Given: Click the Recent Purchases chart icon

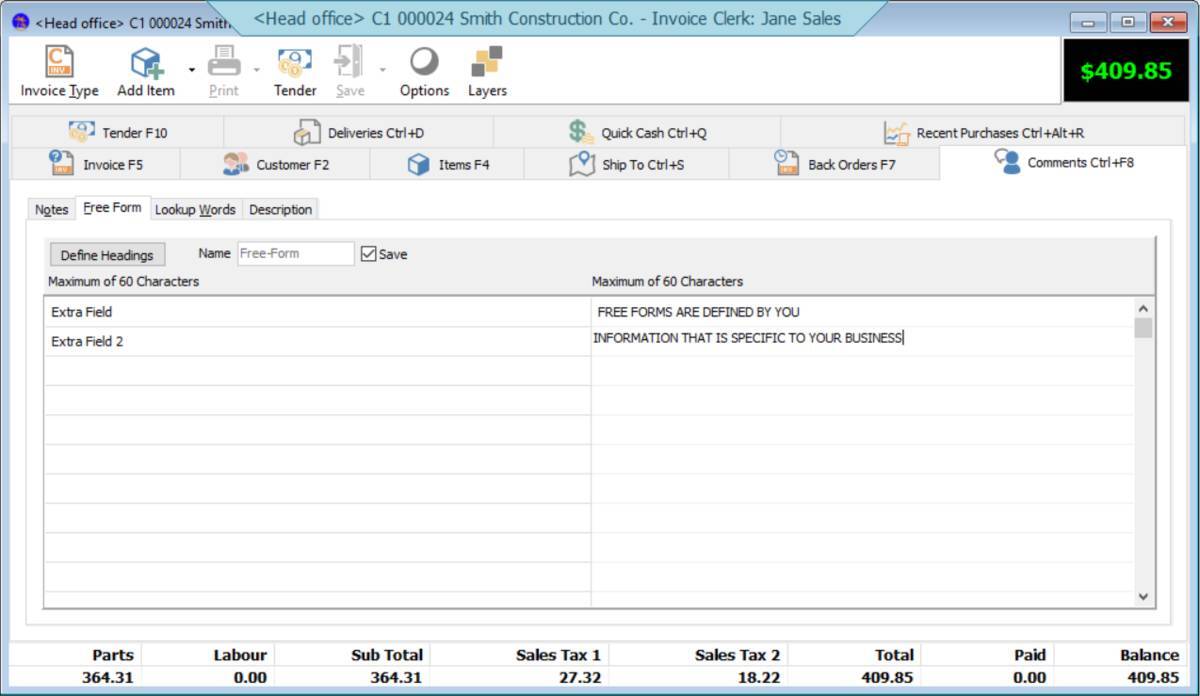Looking at the screenshot, I should (896, 130).
